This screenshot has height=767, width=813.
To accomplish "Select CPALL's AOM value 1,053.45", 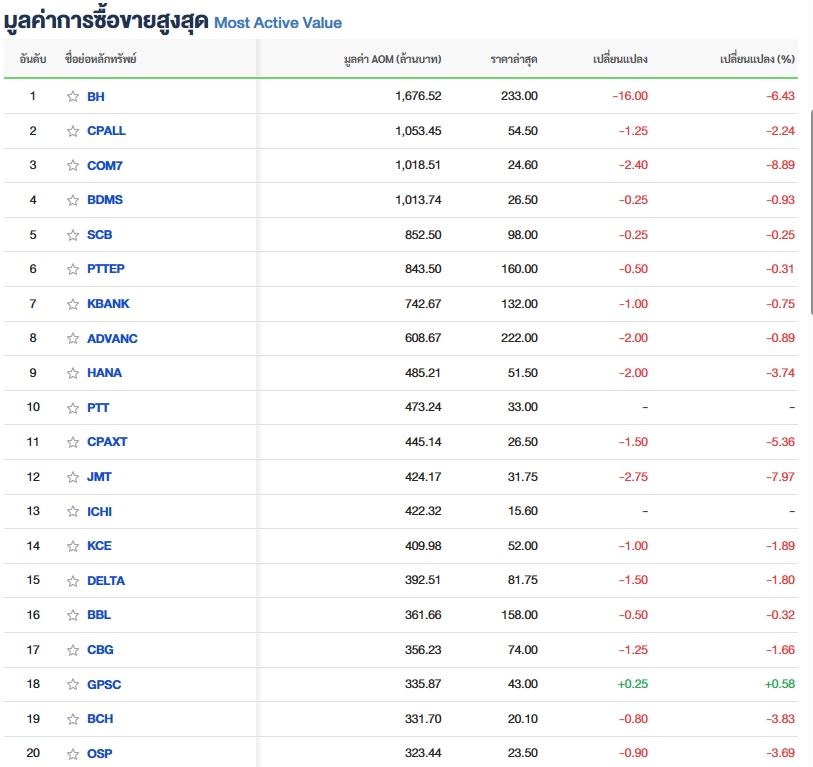I will [418, 131].
